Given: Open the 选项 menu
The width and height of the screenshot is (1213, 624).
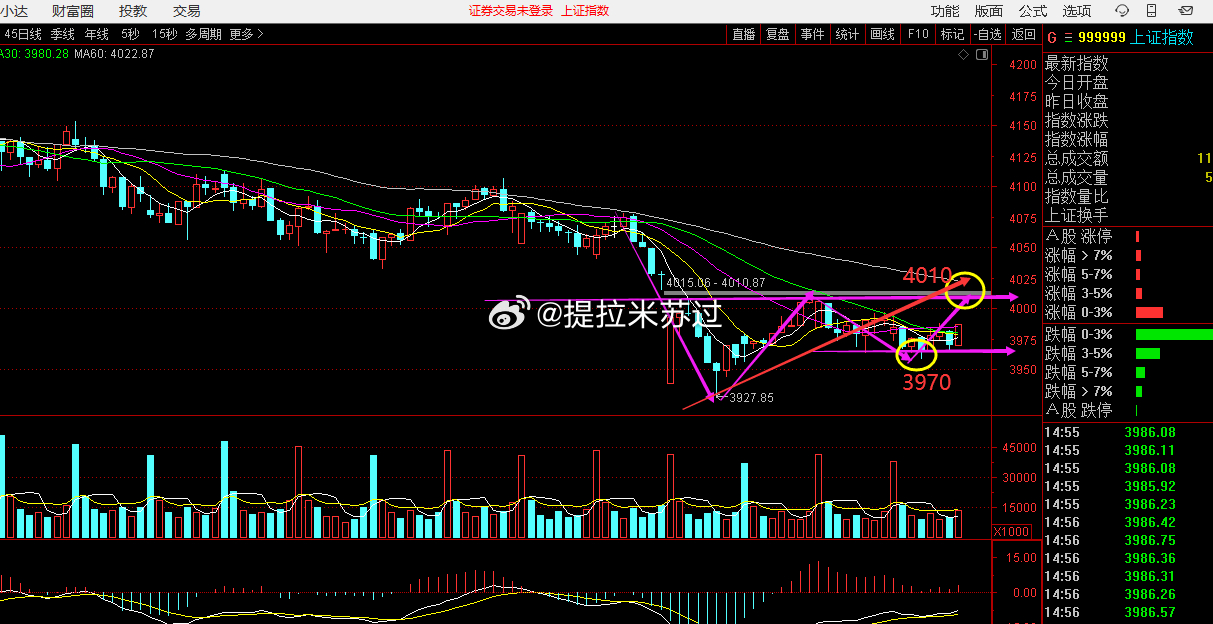Looking at the screenshot, I should pos(1077,11).
